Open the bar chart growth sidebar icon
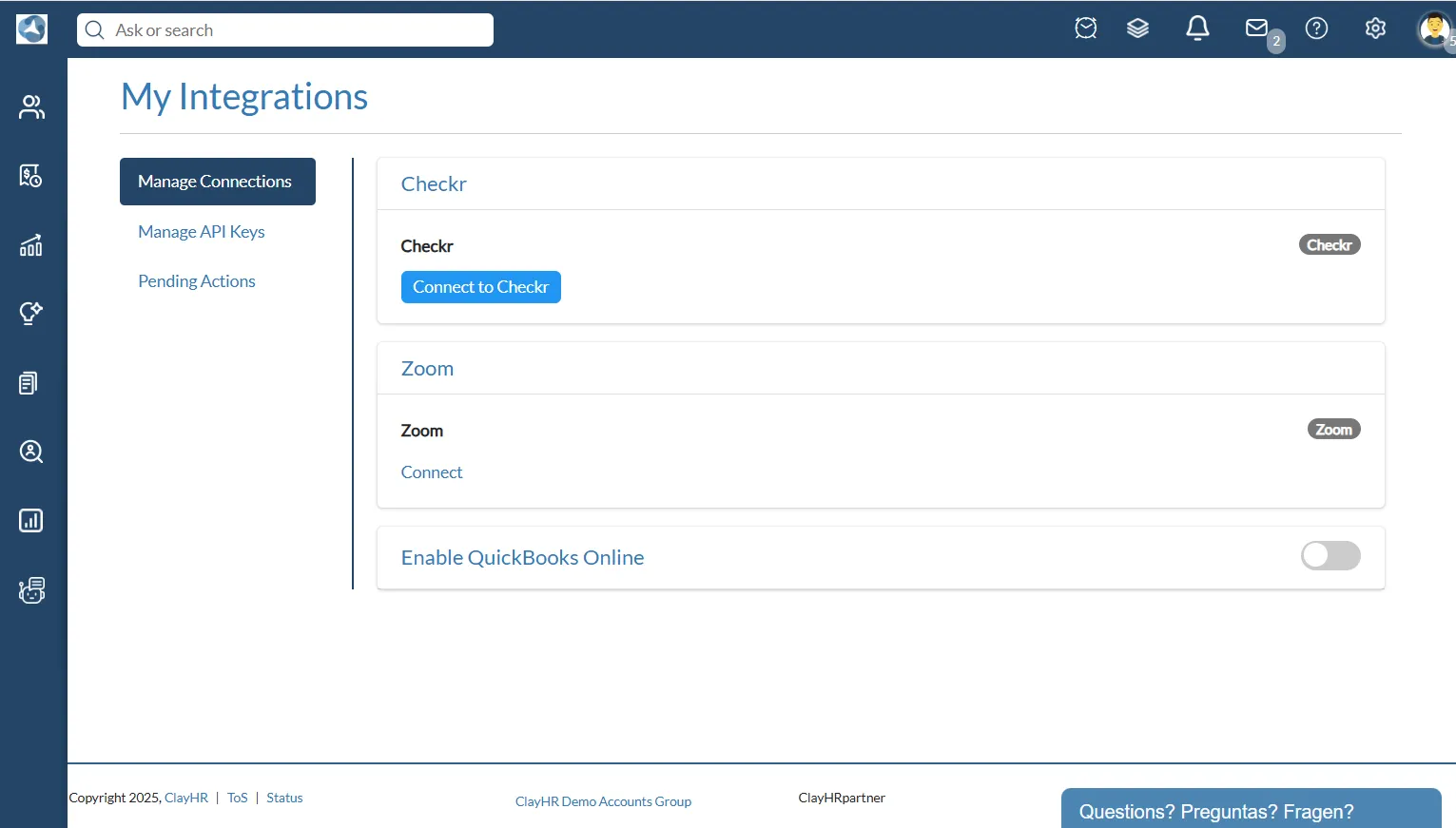 point(31,245)
